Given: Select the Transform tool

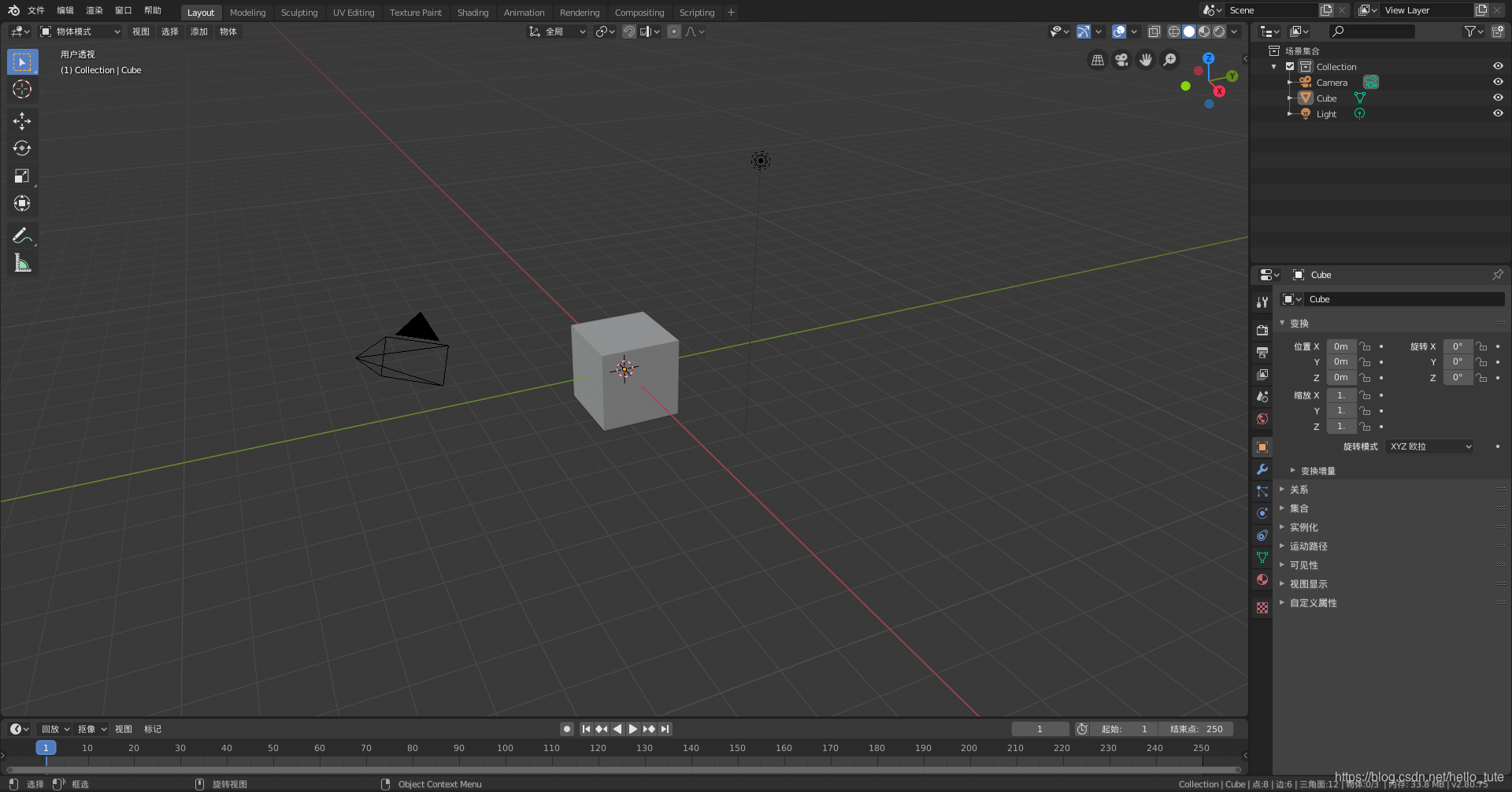Looking at the screenshot, I should [22, 203].
